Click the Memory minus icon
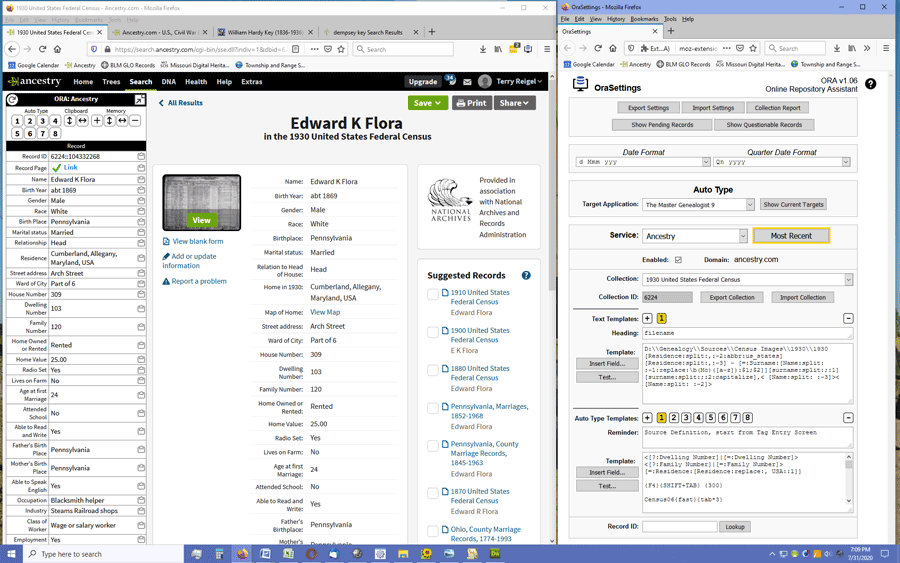The width and height of the screenshot is (900, 563). 135,121
